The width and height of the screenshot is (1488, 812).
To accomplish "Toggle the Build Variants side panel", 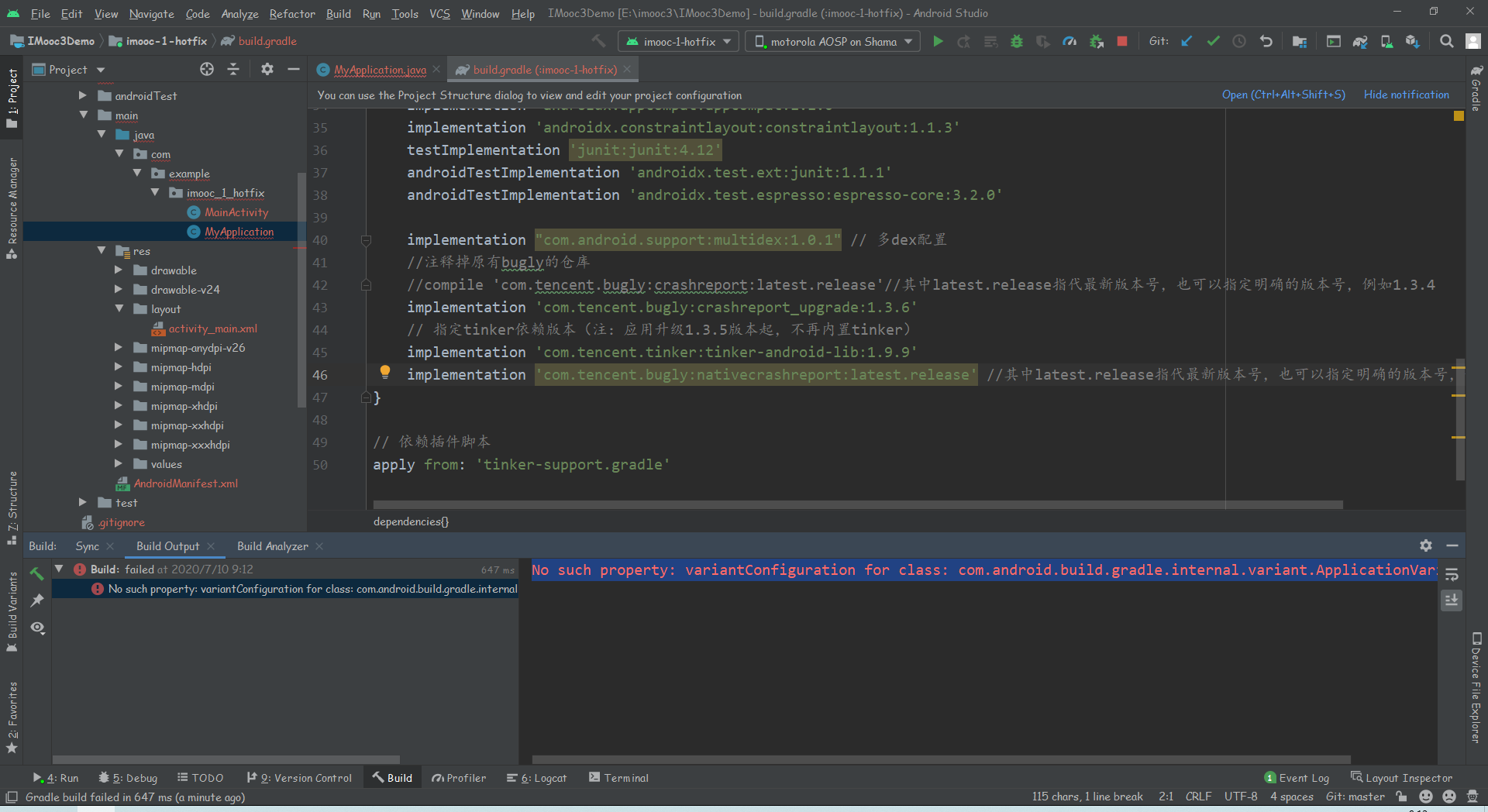I will (x=12, y=612).
